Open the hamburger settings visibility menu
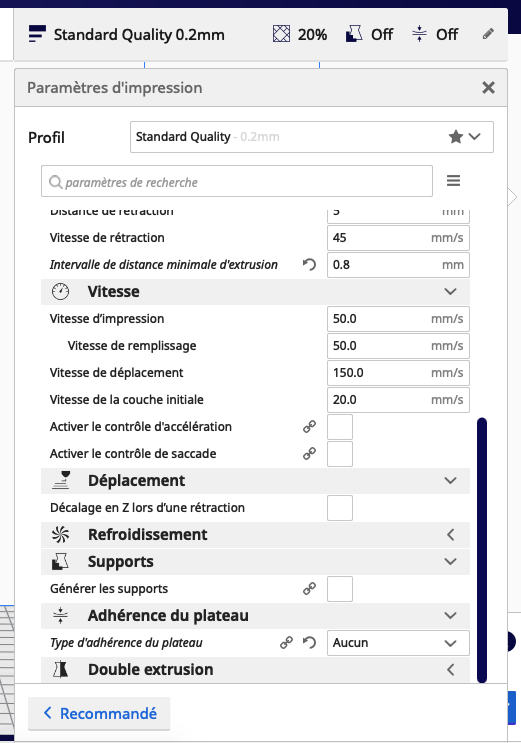 click(453, 181)
